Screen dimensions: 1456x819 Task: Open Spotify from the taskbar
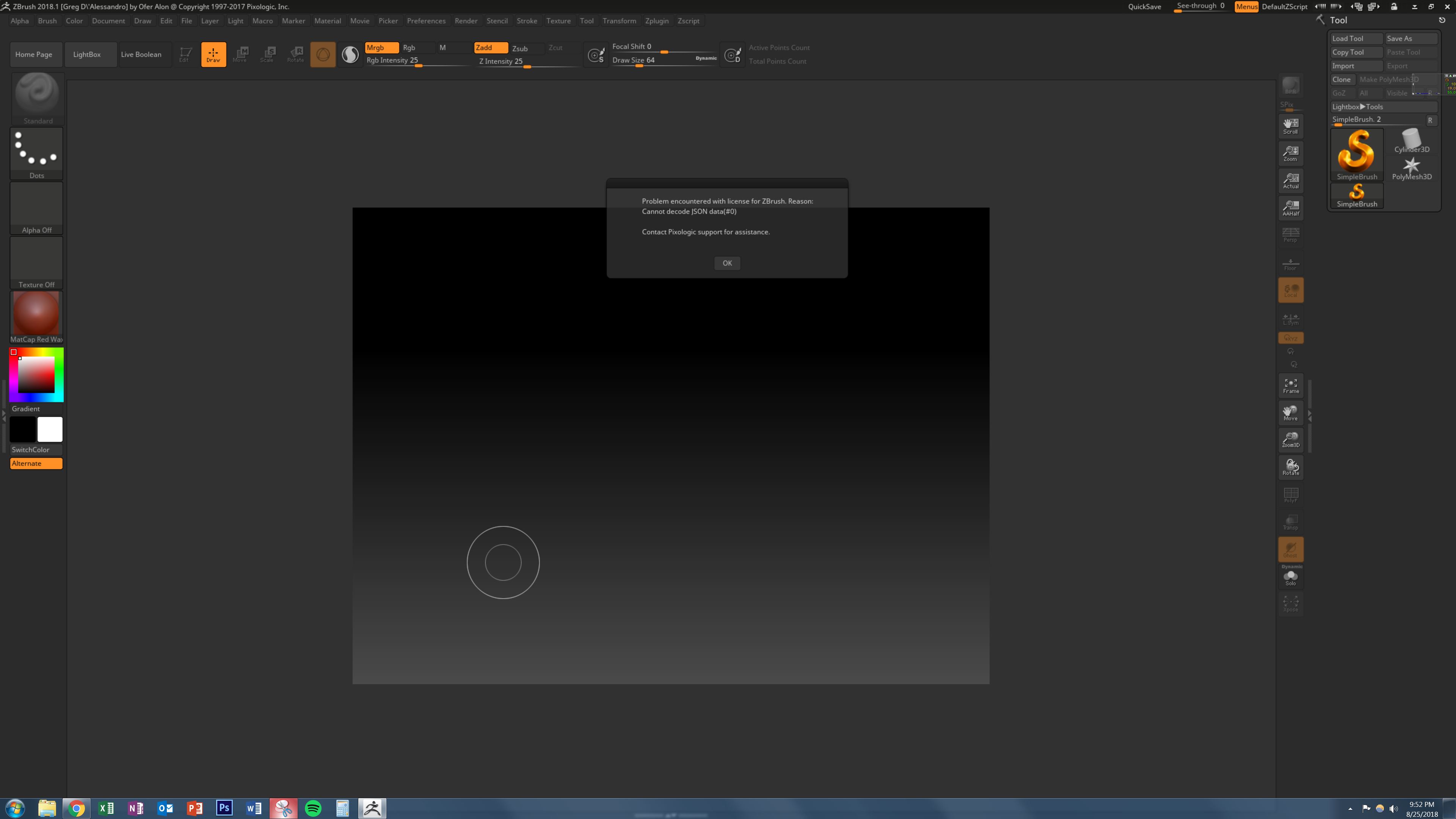(x=312, y=808)
